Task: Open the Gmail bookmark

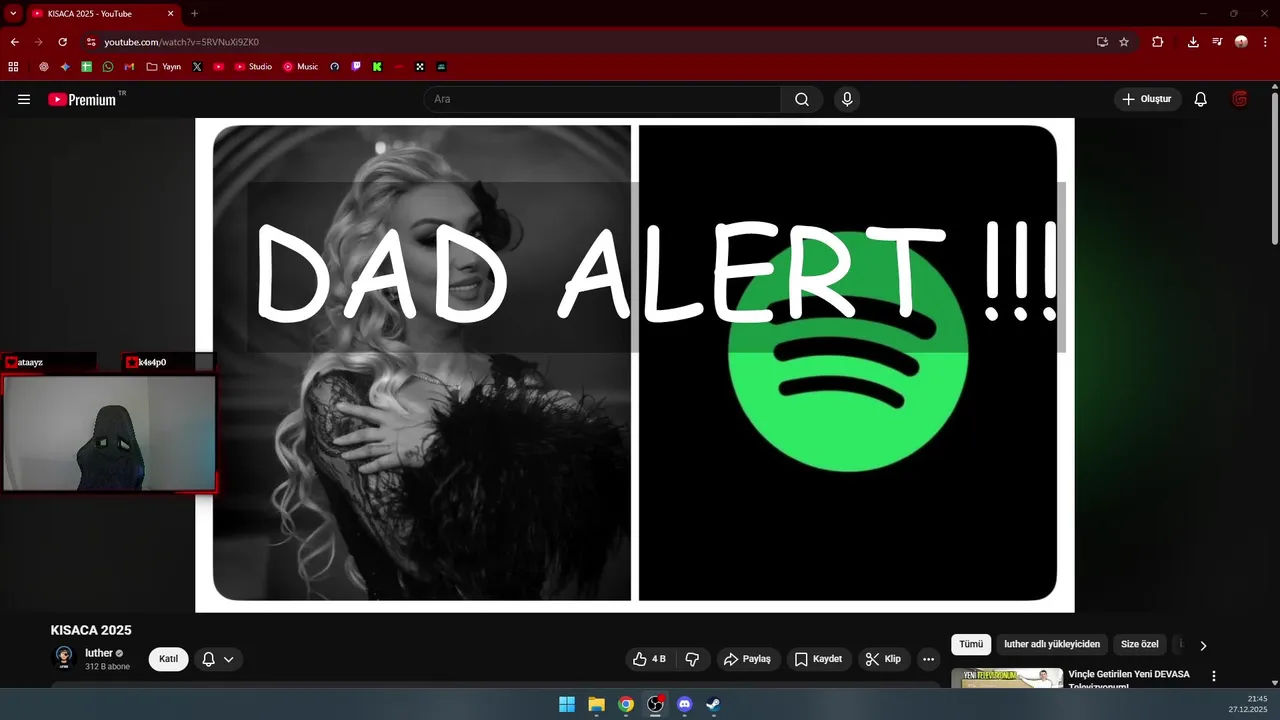Action: point(130,67)
